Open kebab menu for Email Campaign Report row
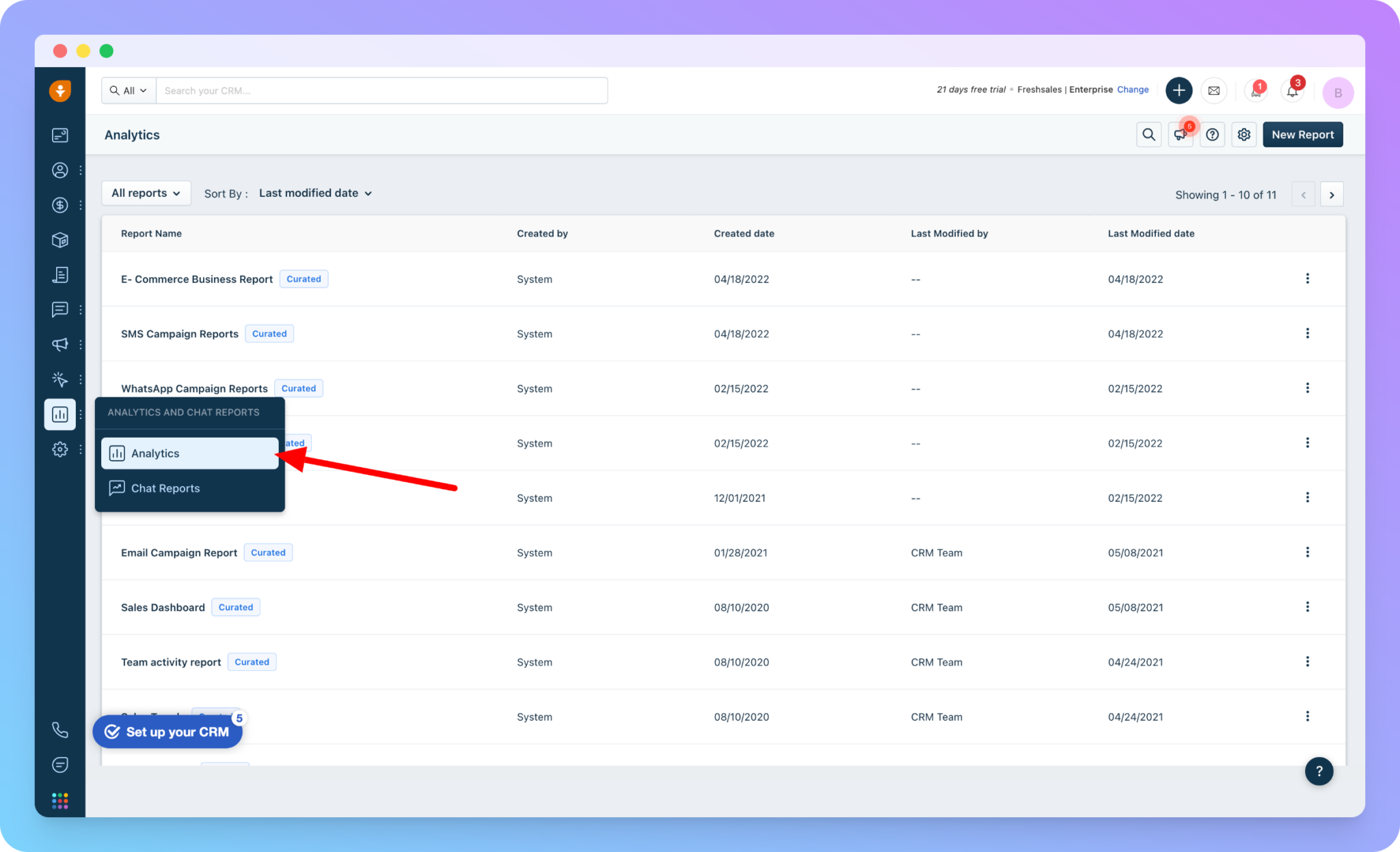This screenshot has width=1400, height=852. point(1308,553)
